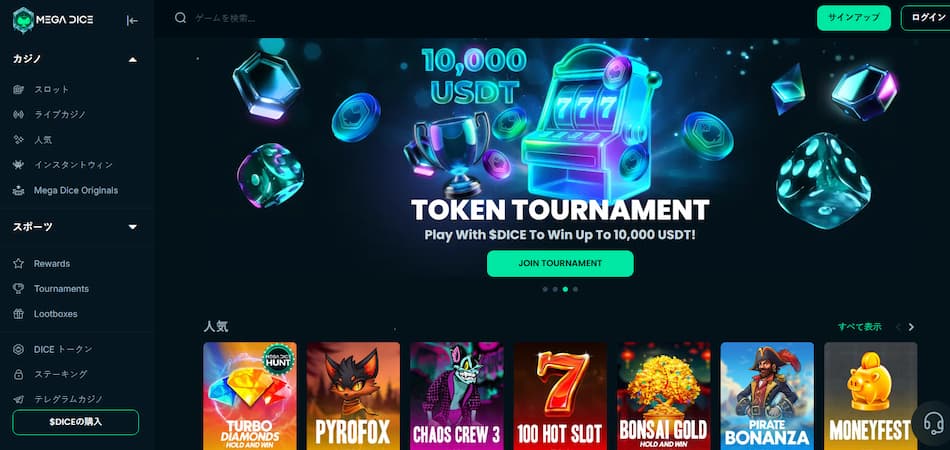Select the fourth carousel dot

coord(575,289)
